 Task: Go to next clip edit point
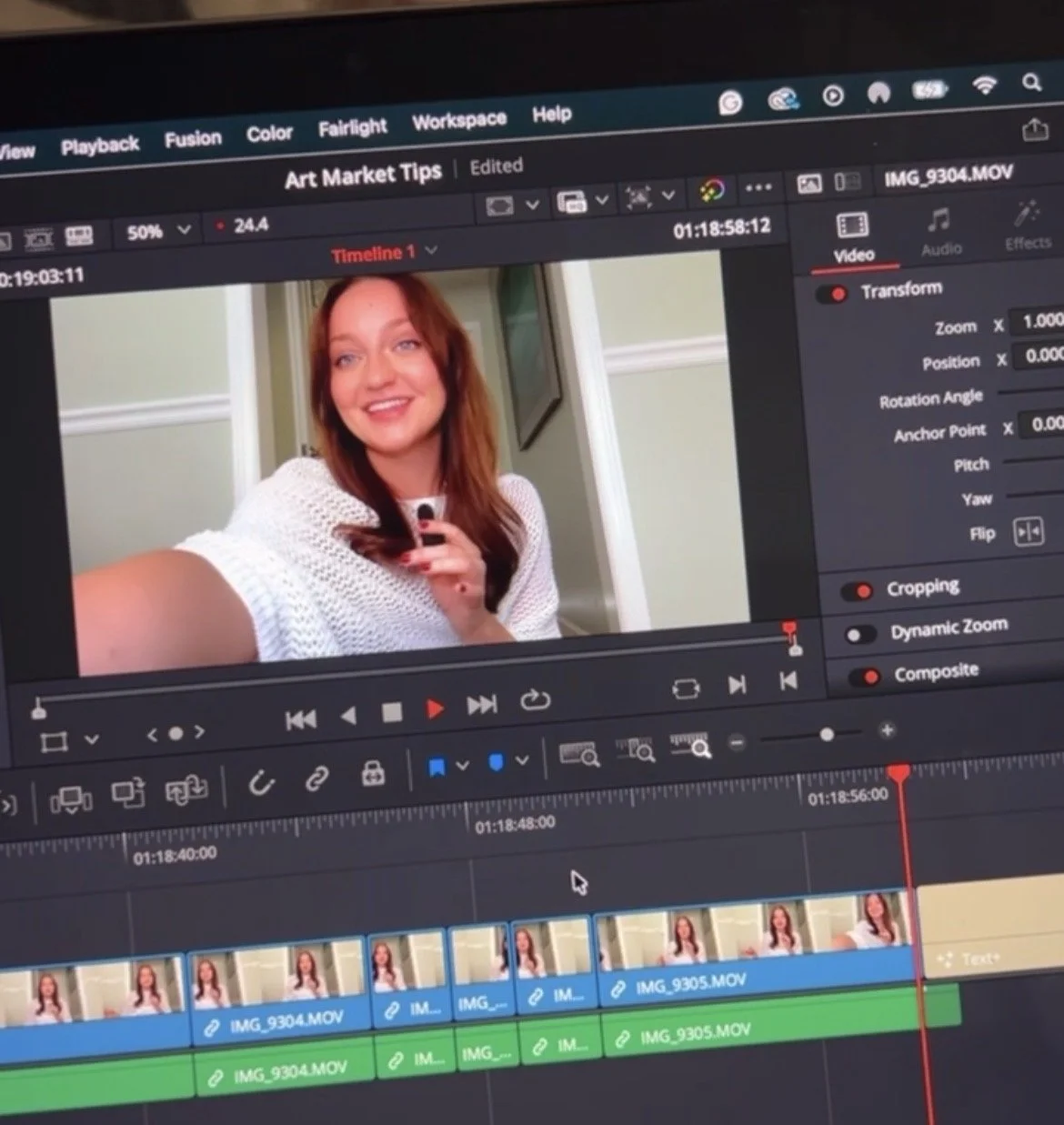point(738,684)
